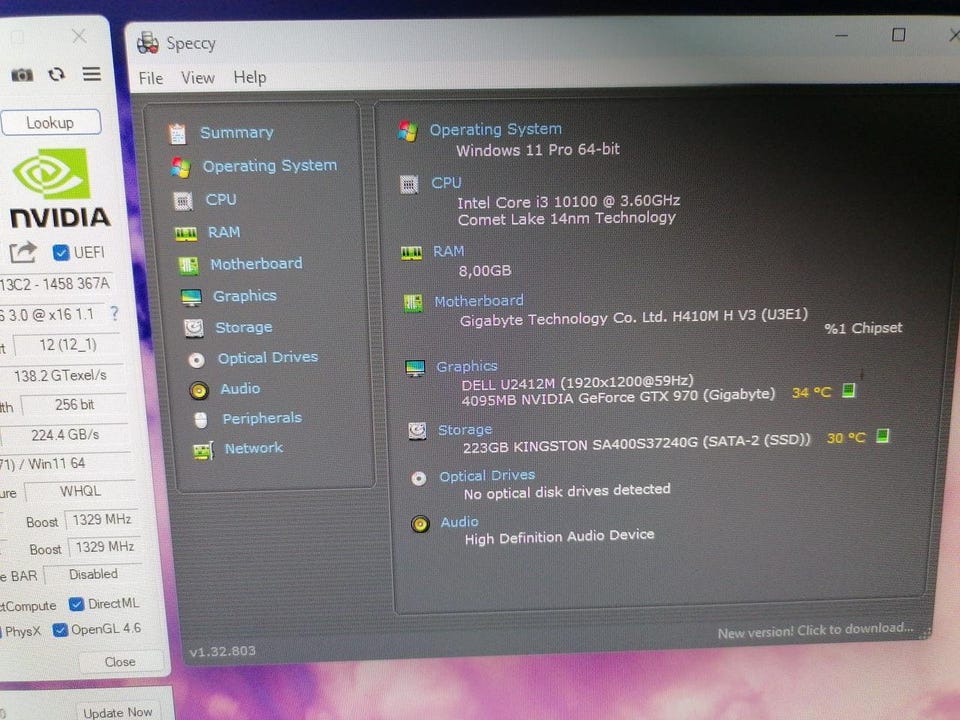Screen dimensions: 960x720
Task: Select Operating System in the sidebar
Action: click(x=269, y=166)
